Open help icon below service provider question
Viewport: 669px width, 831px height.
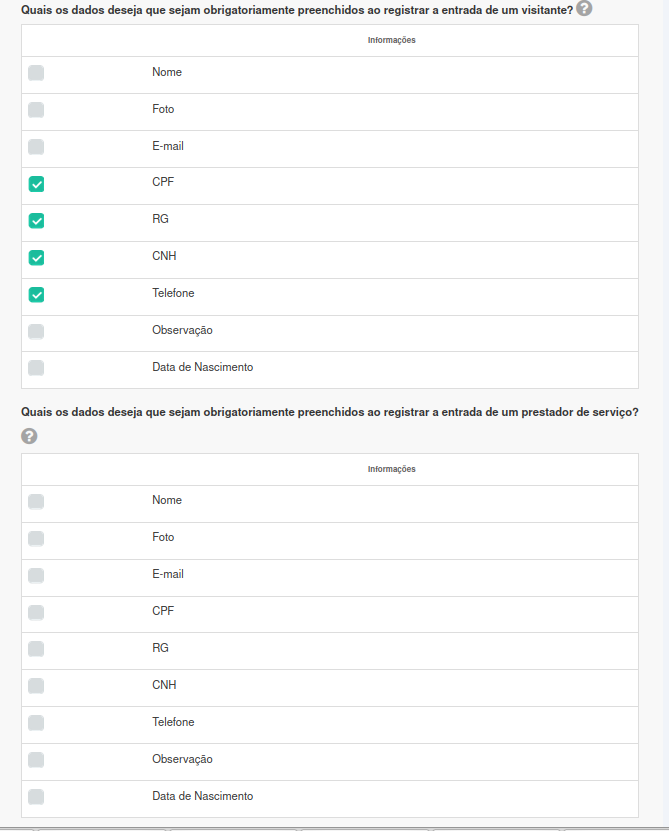click(29, 436)
